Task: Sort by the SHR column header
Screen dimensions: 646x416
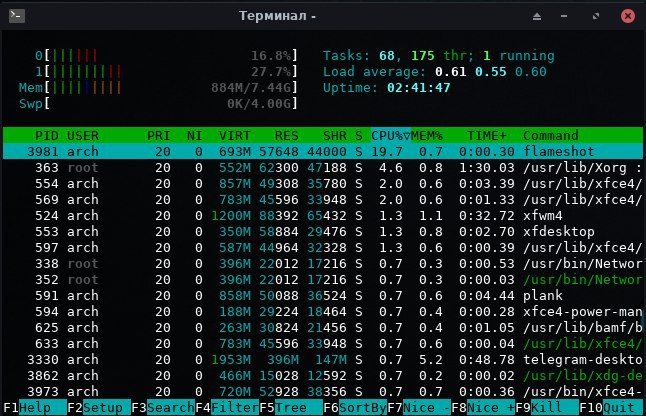Action: (x=335, y=136)
